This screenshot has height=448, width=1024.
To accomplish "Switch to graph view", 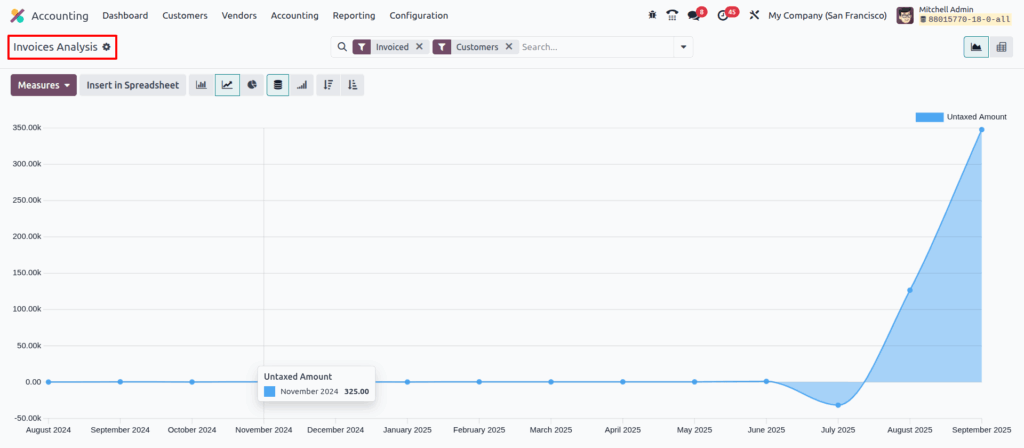I will click(976, 47).
